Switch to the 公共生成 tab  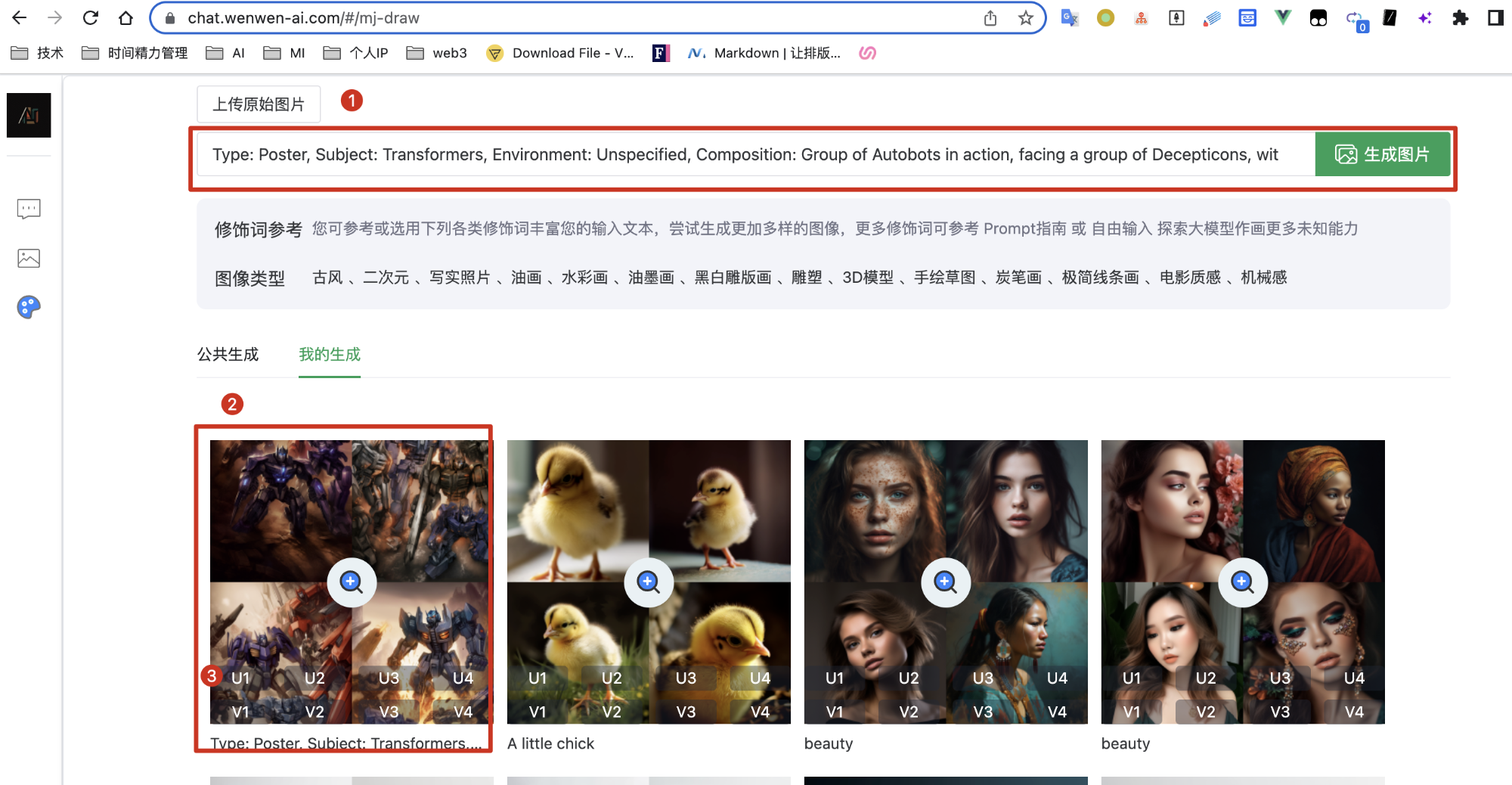228,354
